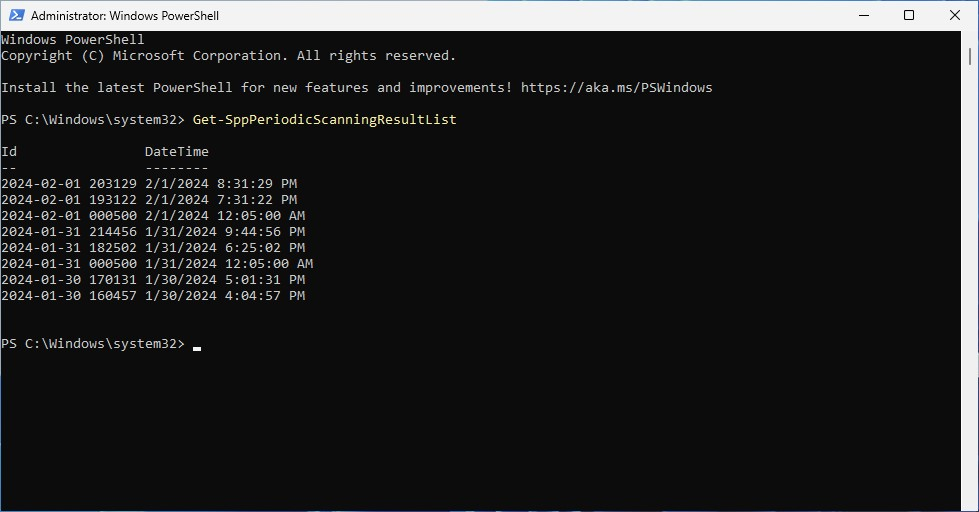Click the PowerShell icon in the title bar
The height and width of the screenshot is (512, 979).
coord(16,15)
